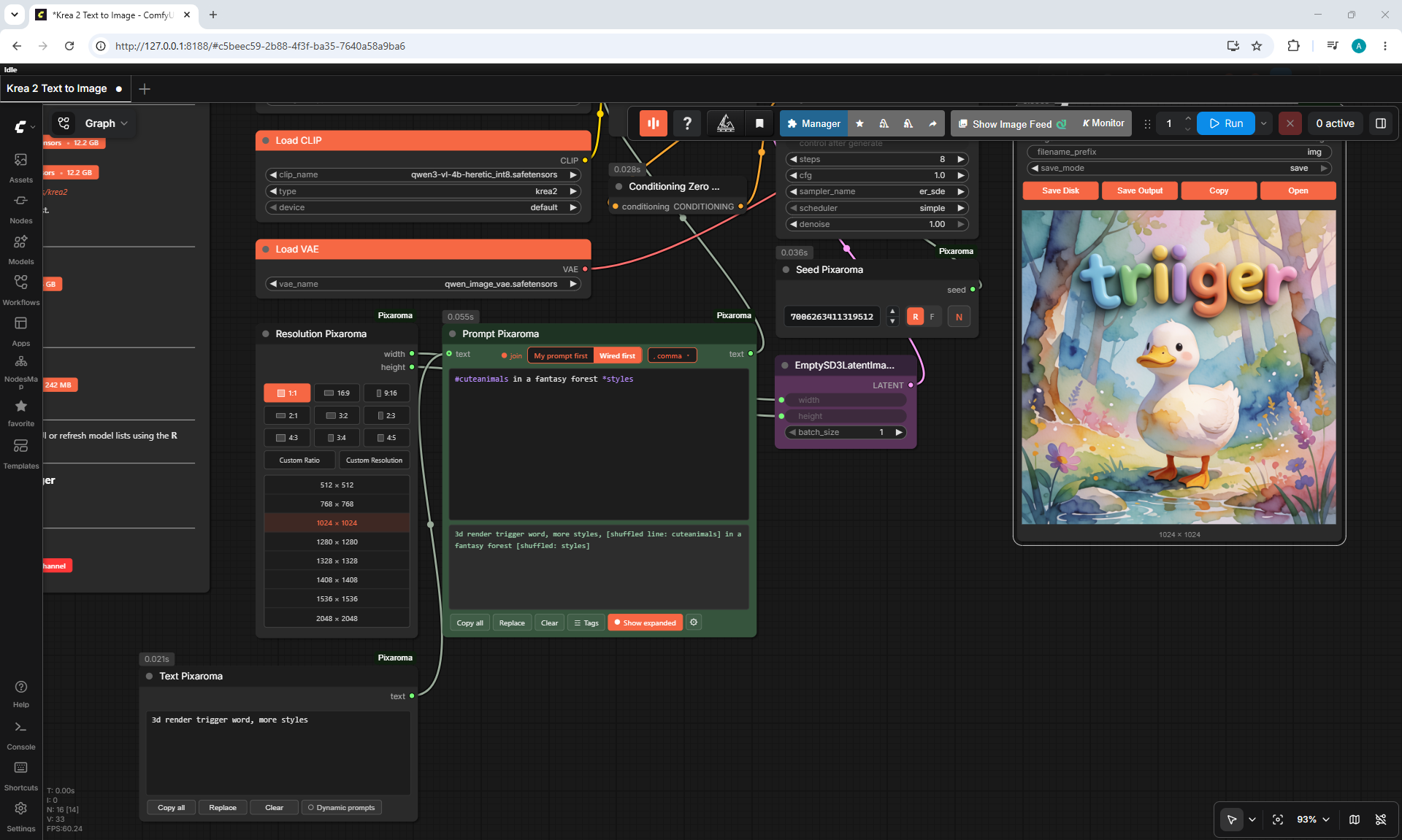Open the vae_name model selector
This screenshot has height=840, width=1402.
pyautogui.click(x=424, y=284)
